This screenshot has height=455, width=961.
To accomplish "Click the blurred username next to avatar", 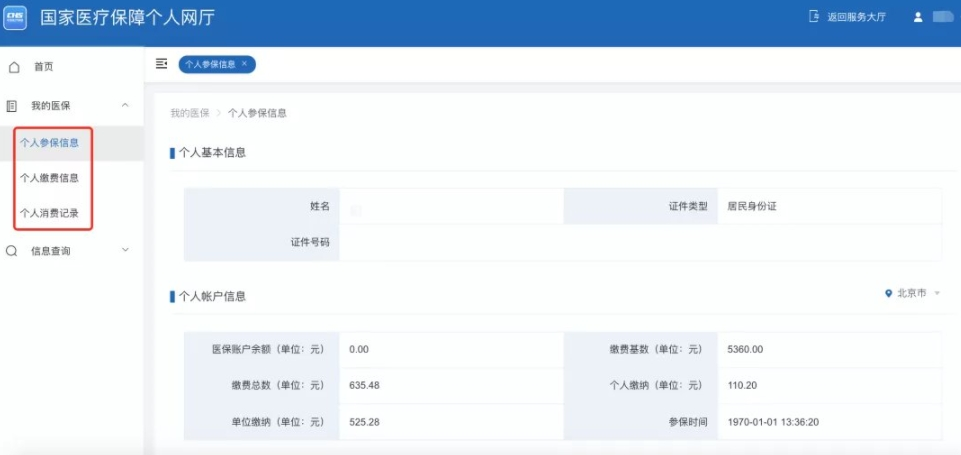I will click(943, 17).
